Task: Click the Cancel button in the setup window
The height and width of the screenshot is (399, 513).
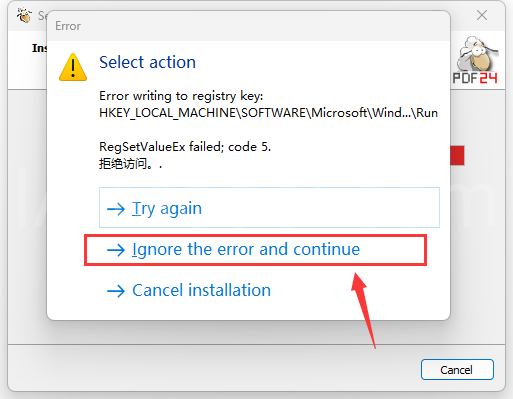Action: 457,369
